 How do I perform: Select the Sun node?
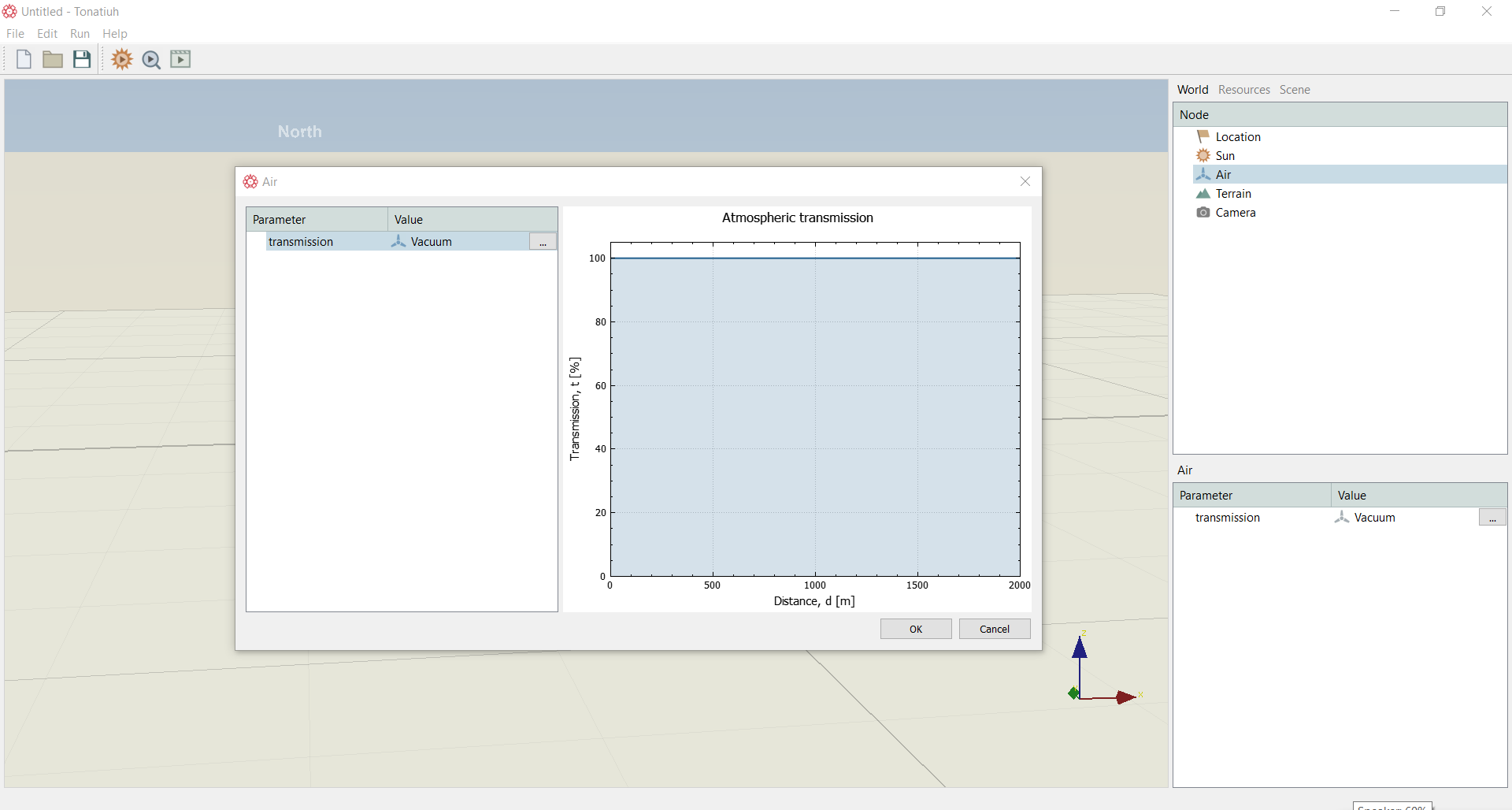click(1225, 156)
